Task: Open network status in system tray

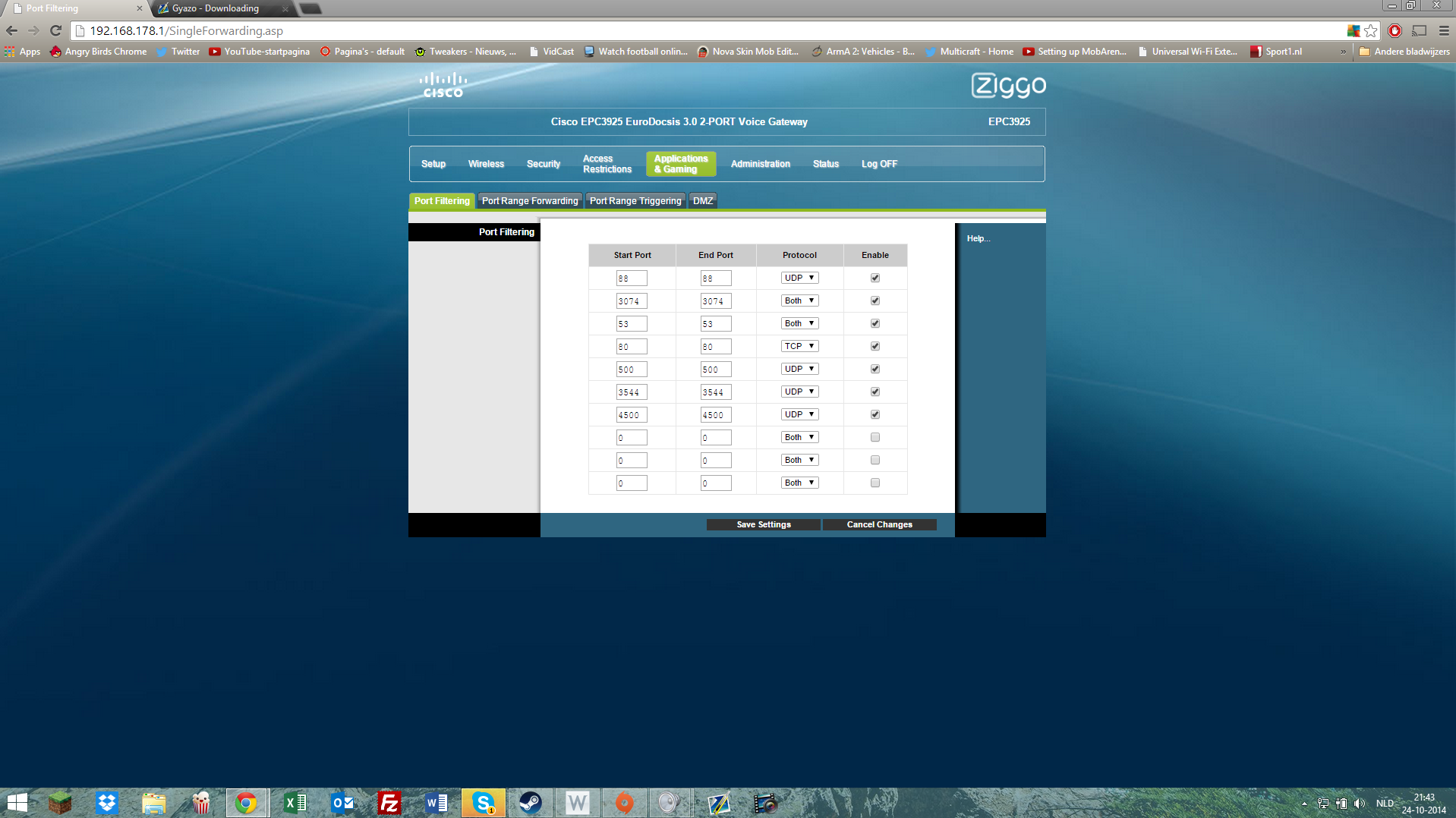Action: click(x=1323, y=804)
